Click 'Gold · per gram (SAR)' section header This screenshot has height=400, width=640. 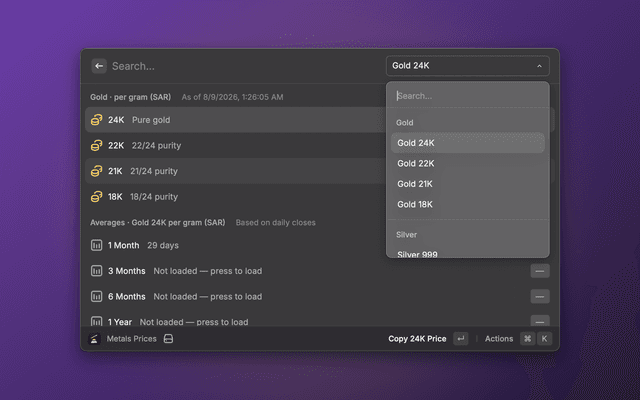(x=131, y=97)
